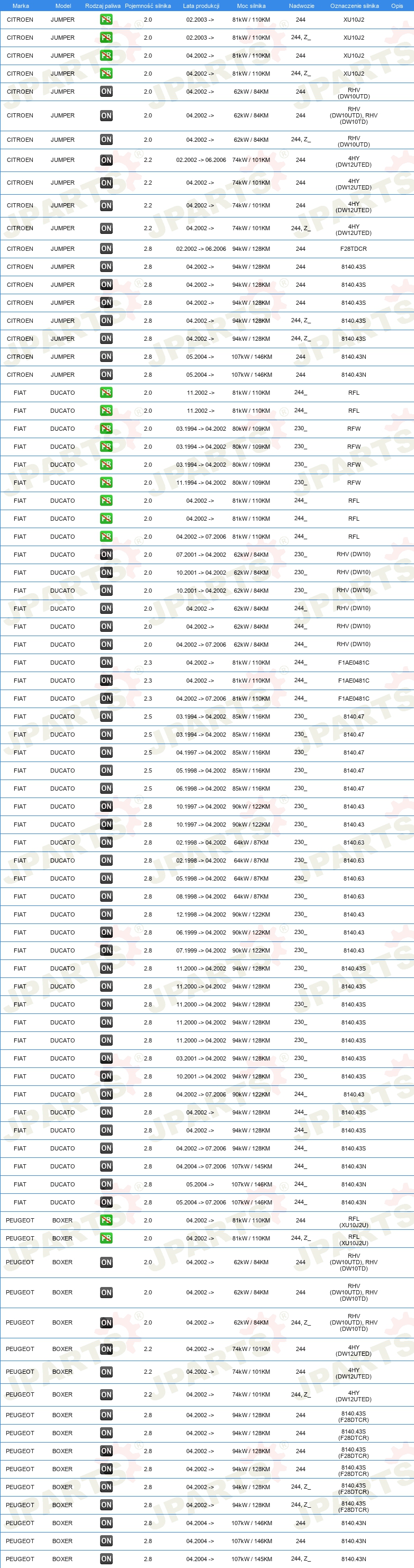The image size is (414, 1568).
Task: Select the Pojemność silnika column header
Action: (x=148, y=6)
